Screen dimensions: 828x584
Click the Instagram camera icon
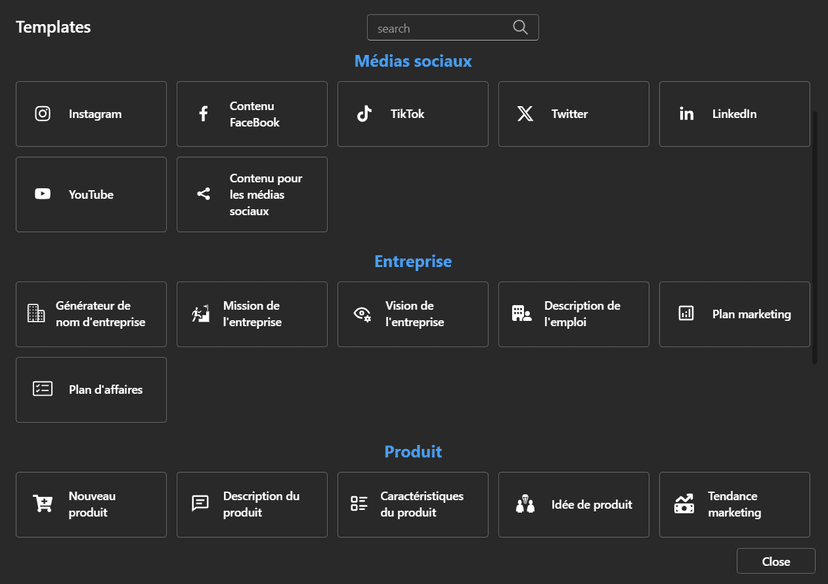43,114
